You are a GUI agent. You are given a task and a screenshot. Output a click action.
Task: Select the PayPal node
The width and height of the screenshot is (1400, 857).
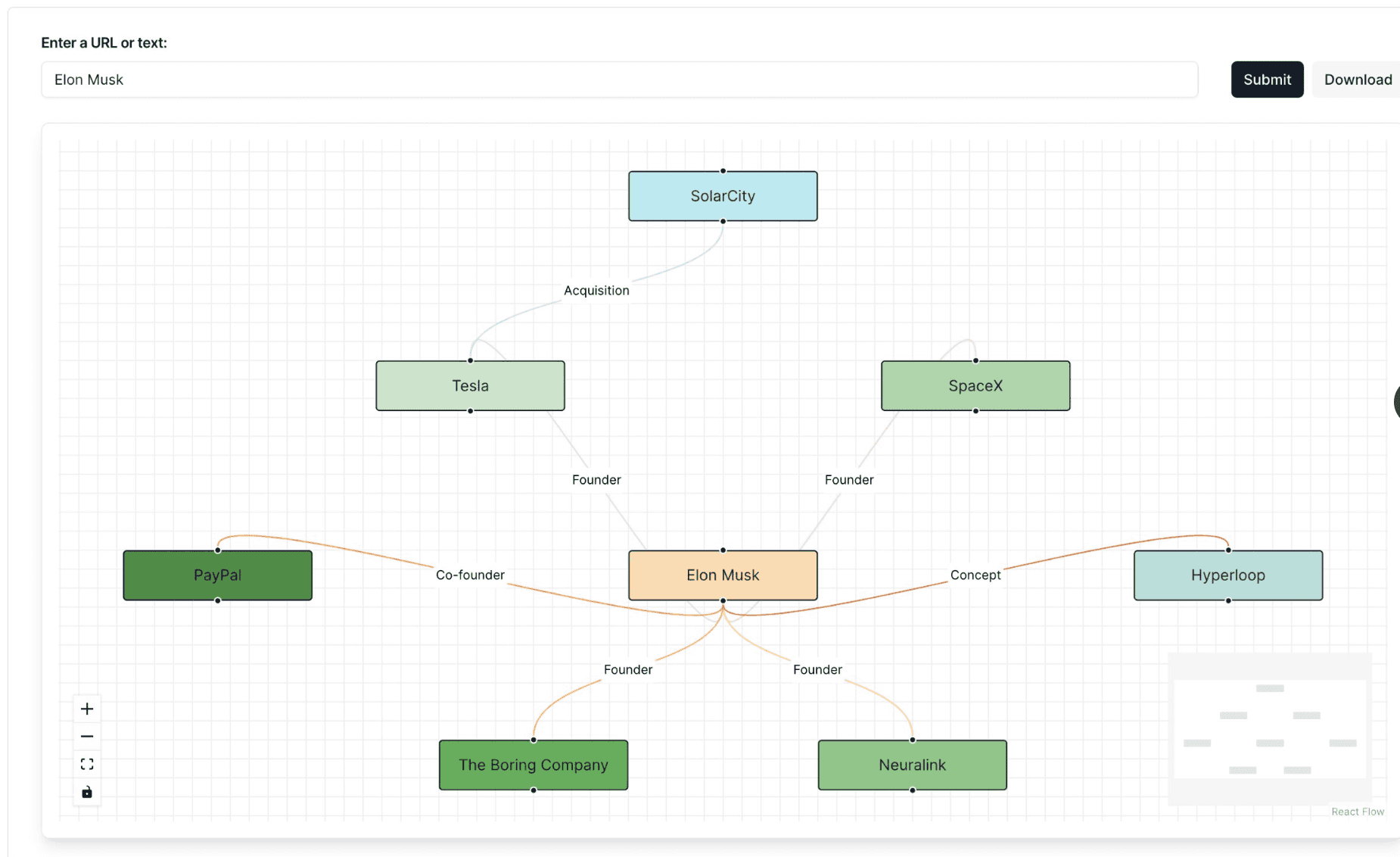(x=218, y=575)
